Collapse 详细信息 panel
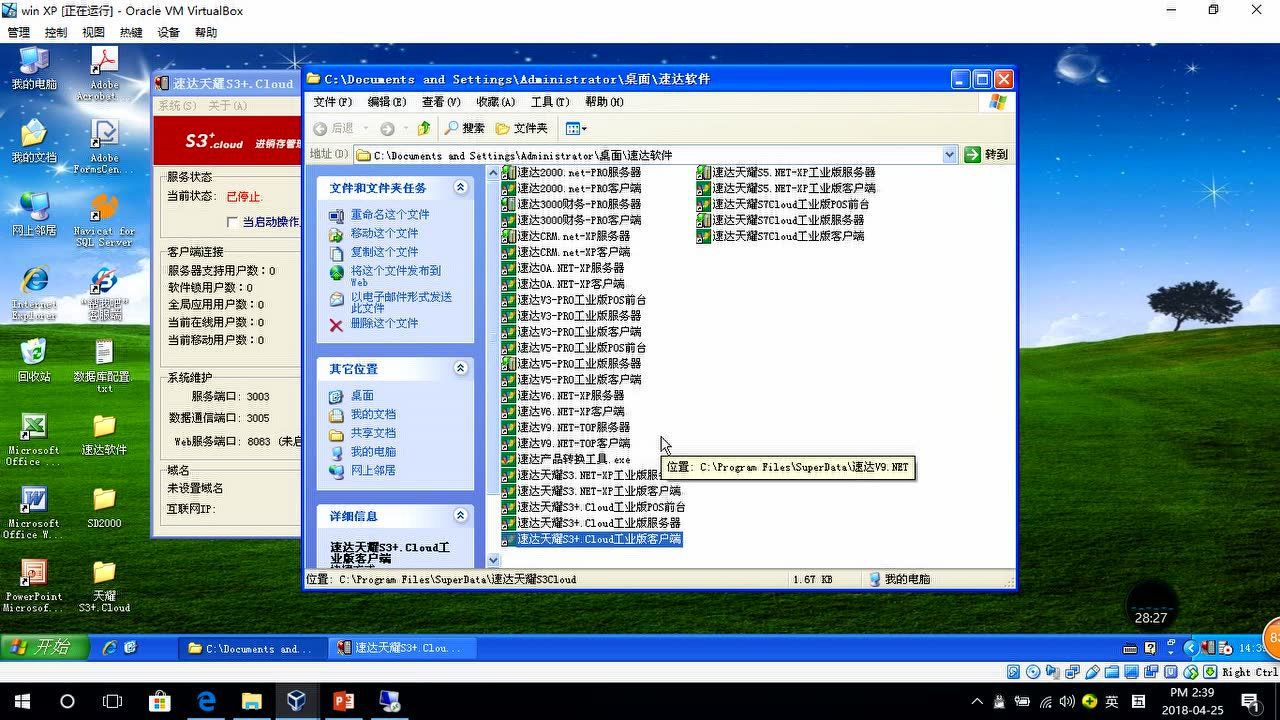 coord(460,515)
